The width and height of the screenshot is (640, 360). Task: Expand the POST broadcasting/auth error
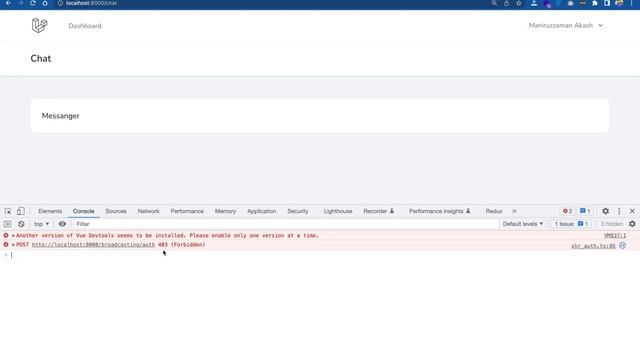click(x=13, y=244)
